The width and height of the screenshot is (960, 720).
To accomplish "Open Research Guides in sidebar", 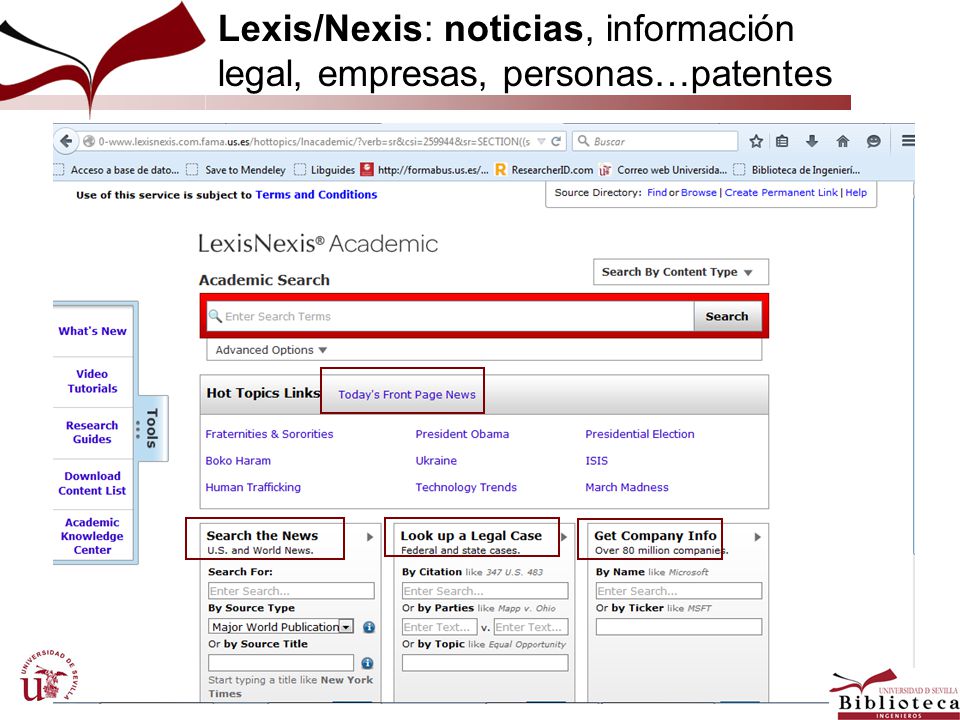I will [92, 432].
